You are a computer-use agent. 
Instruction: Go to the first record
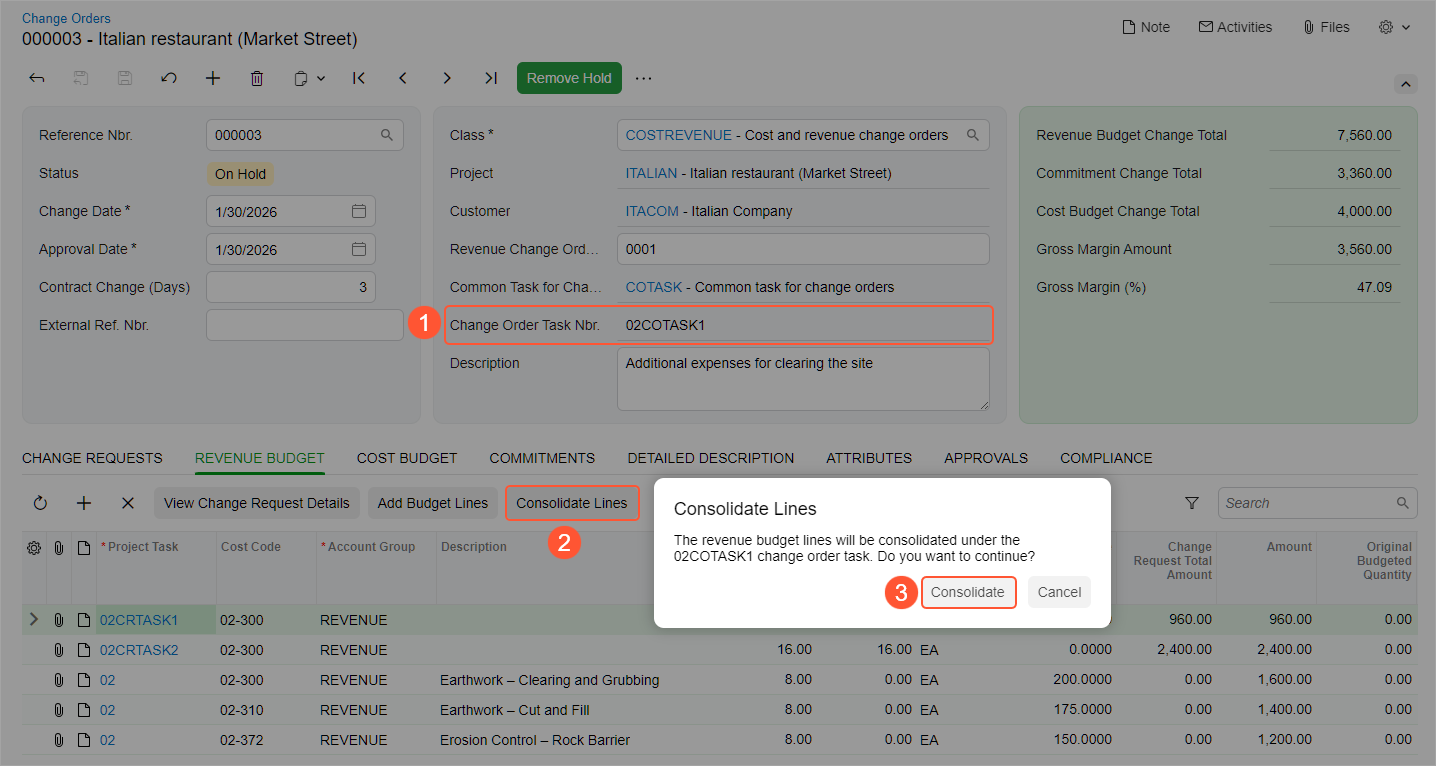point(359,78)
